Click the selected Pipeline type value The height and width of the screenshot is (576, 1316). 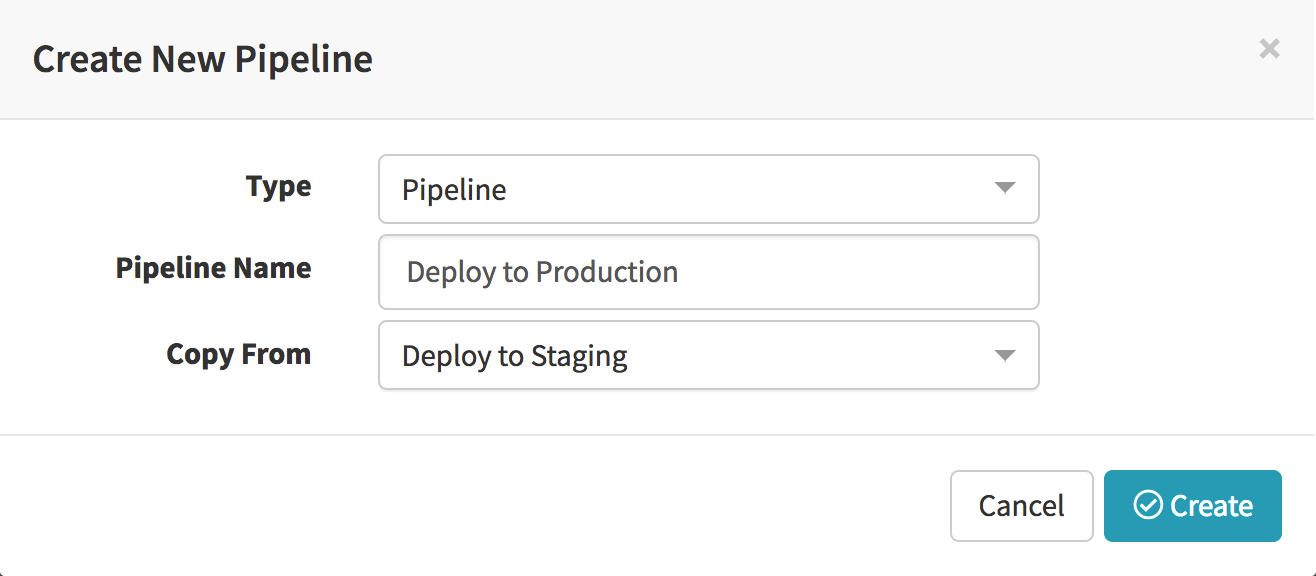click(454, 190)
